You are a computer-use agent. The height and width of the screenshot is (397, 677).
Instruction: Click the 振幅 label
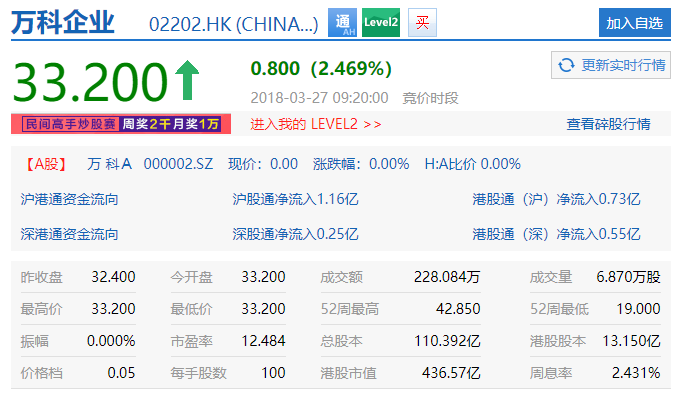35,341
